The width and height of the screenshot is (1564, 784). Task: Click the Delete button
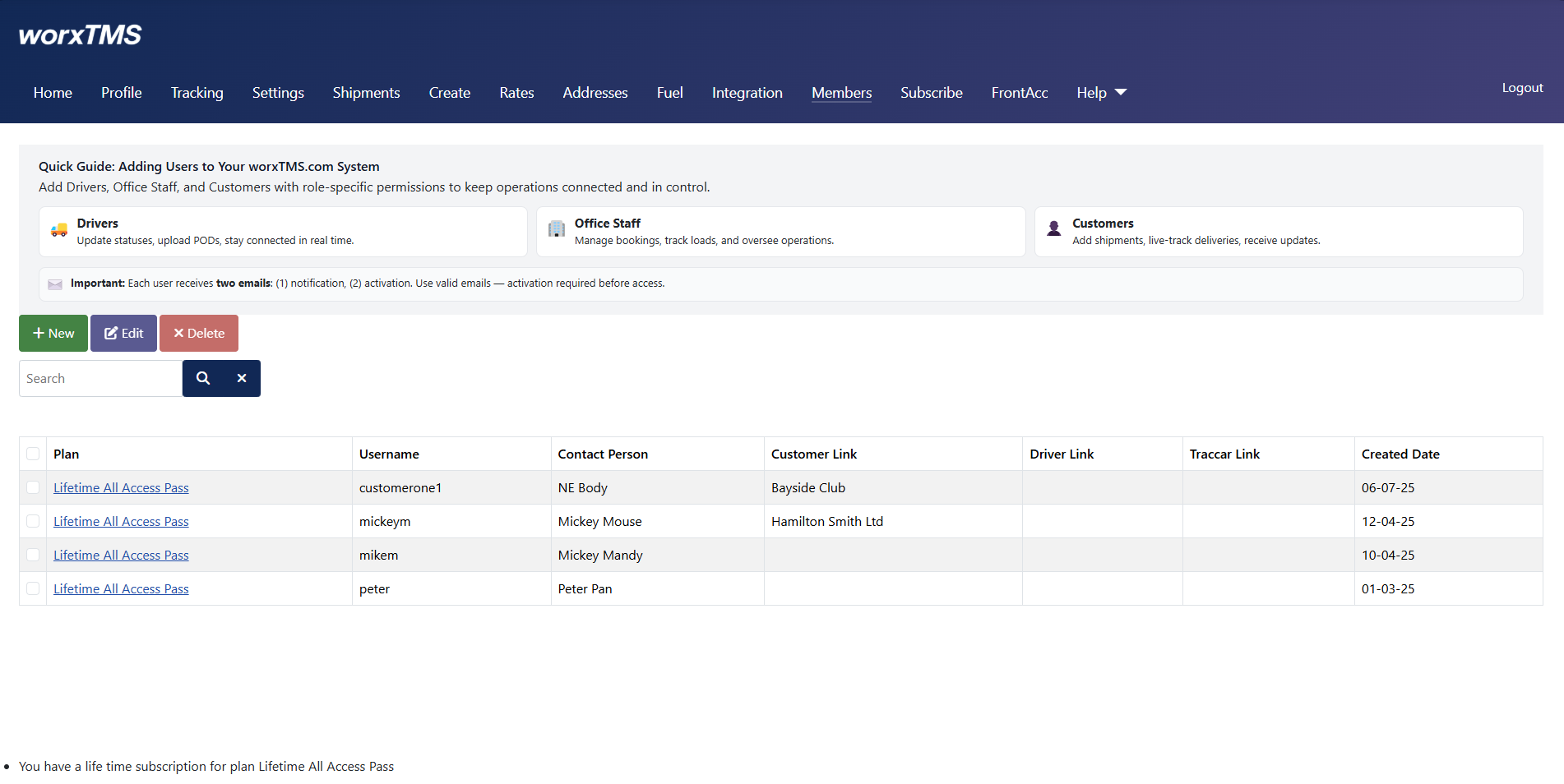198,333
